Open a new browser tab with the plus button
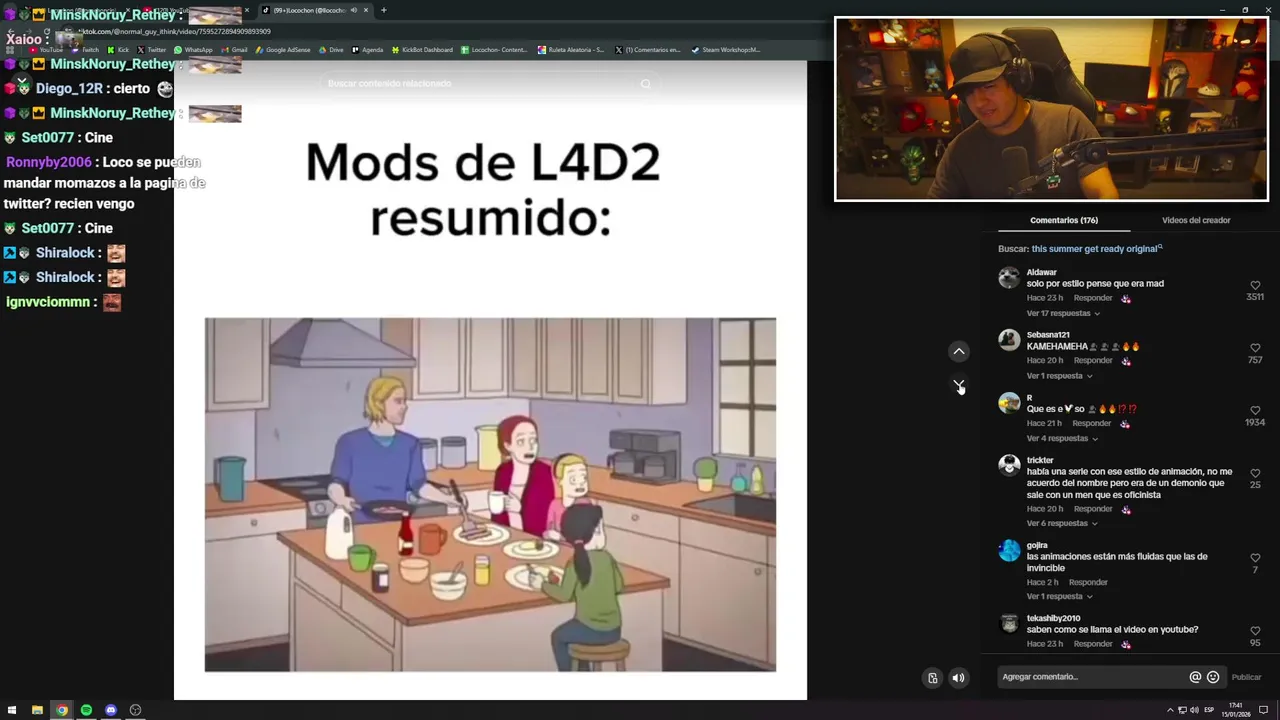The image size is (1280, 720). tap(384, 10)
